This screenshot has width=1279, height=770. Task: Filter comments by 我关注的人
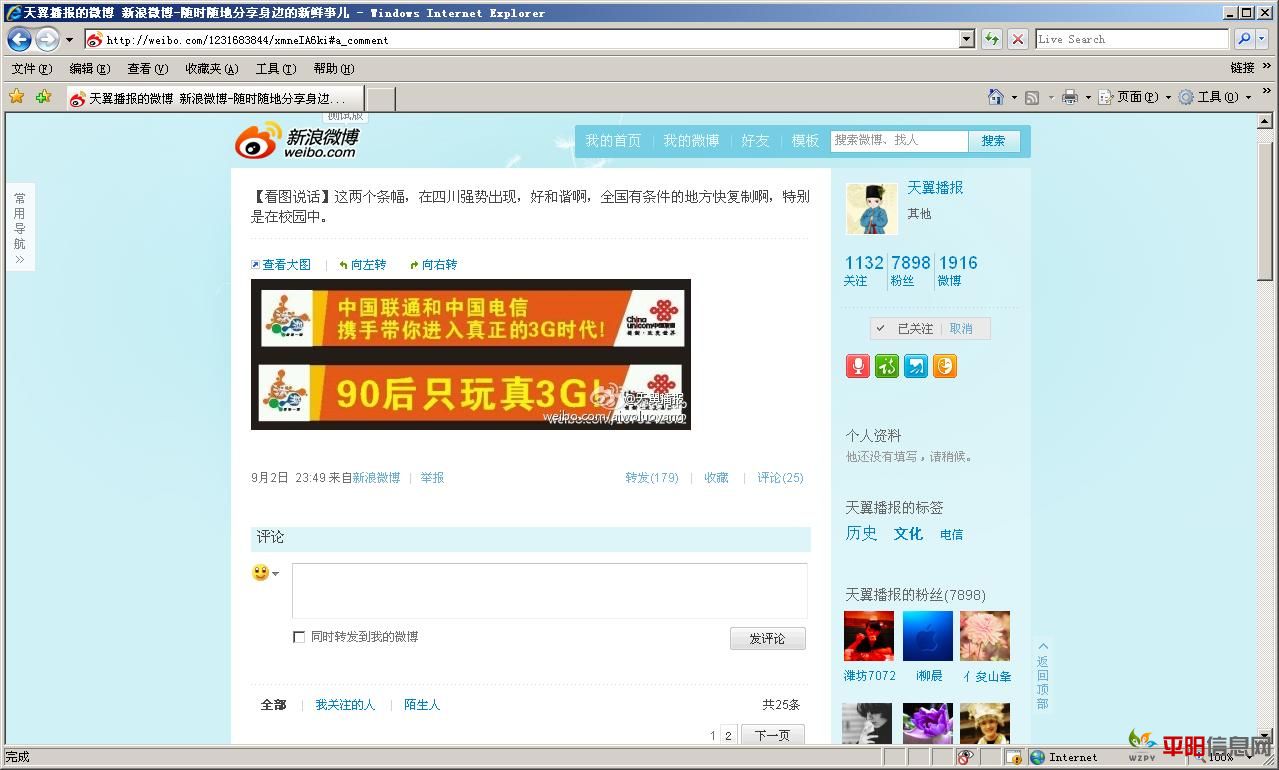point(345,705)
